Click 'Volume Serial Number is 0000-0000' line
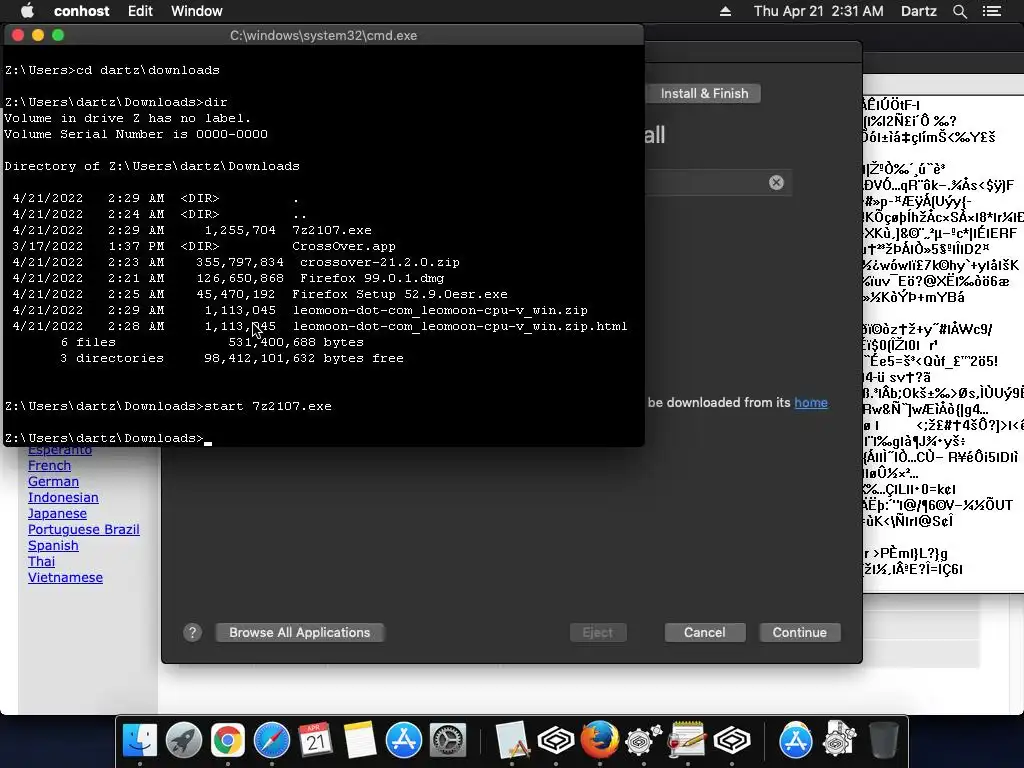This screenshot has width=1024, height=768. pyautogui.click(x=136, y=134)
